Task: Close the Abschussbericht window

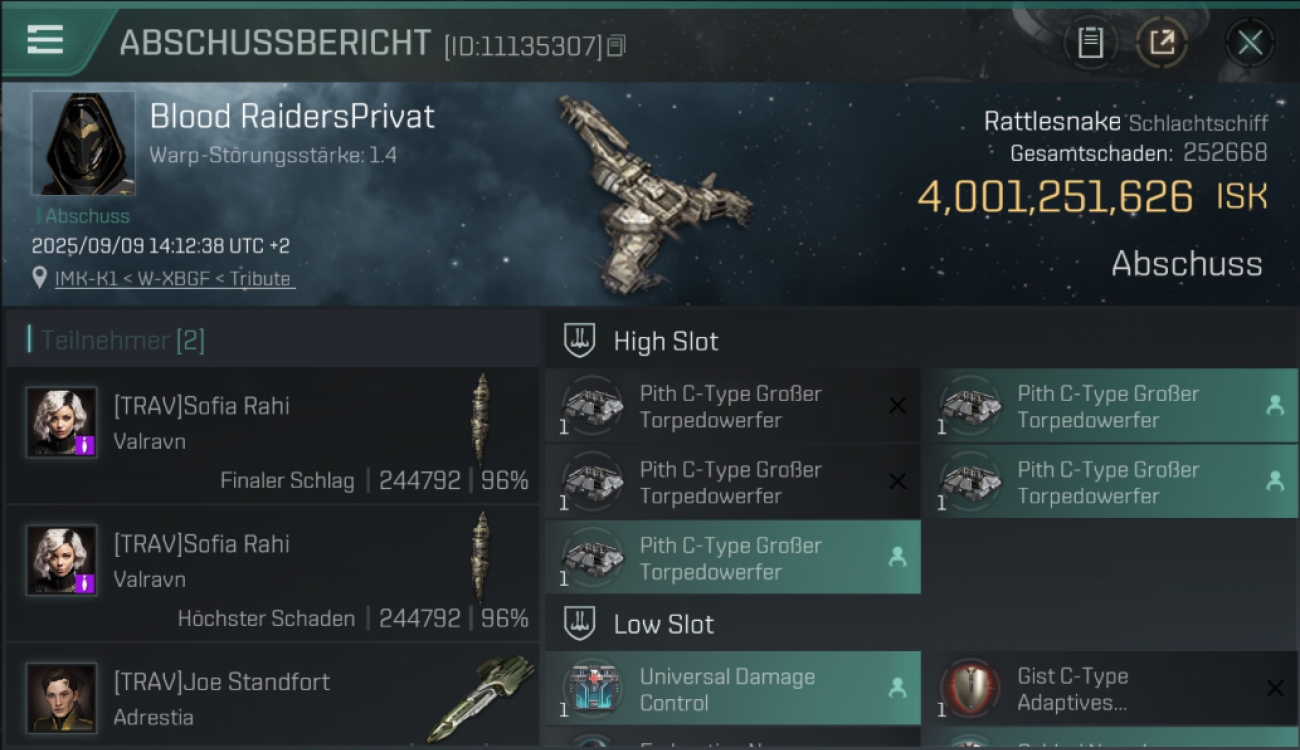Action: point(1249,43)
